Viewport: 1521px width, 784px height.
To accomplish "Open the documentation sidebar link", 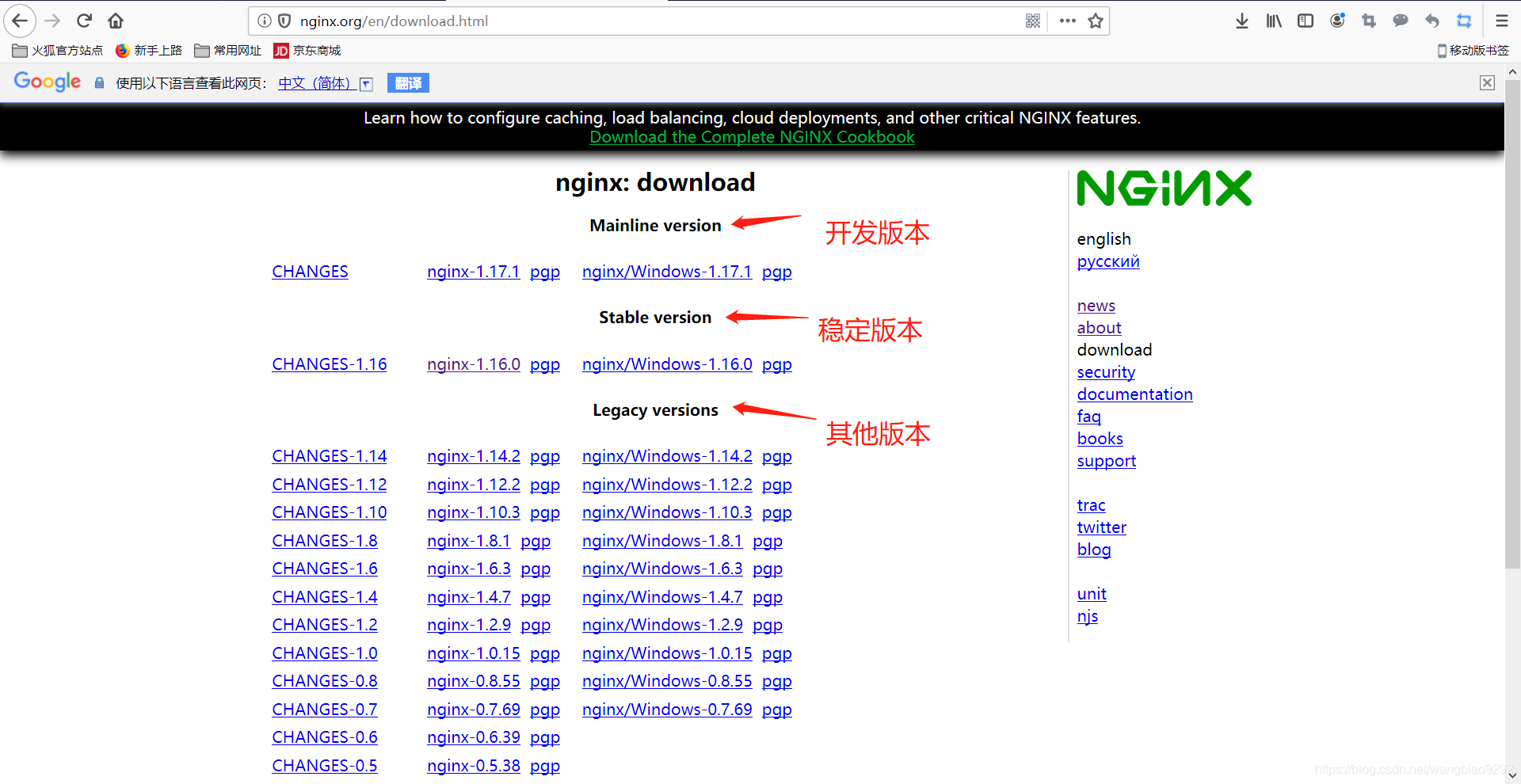I will click(x=1134, y=394).
